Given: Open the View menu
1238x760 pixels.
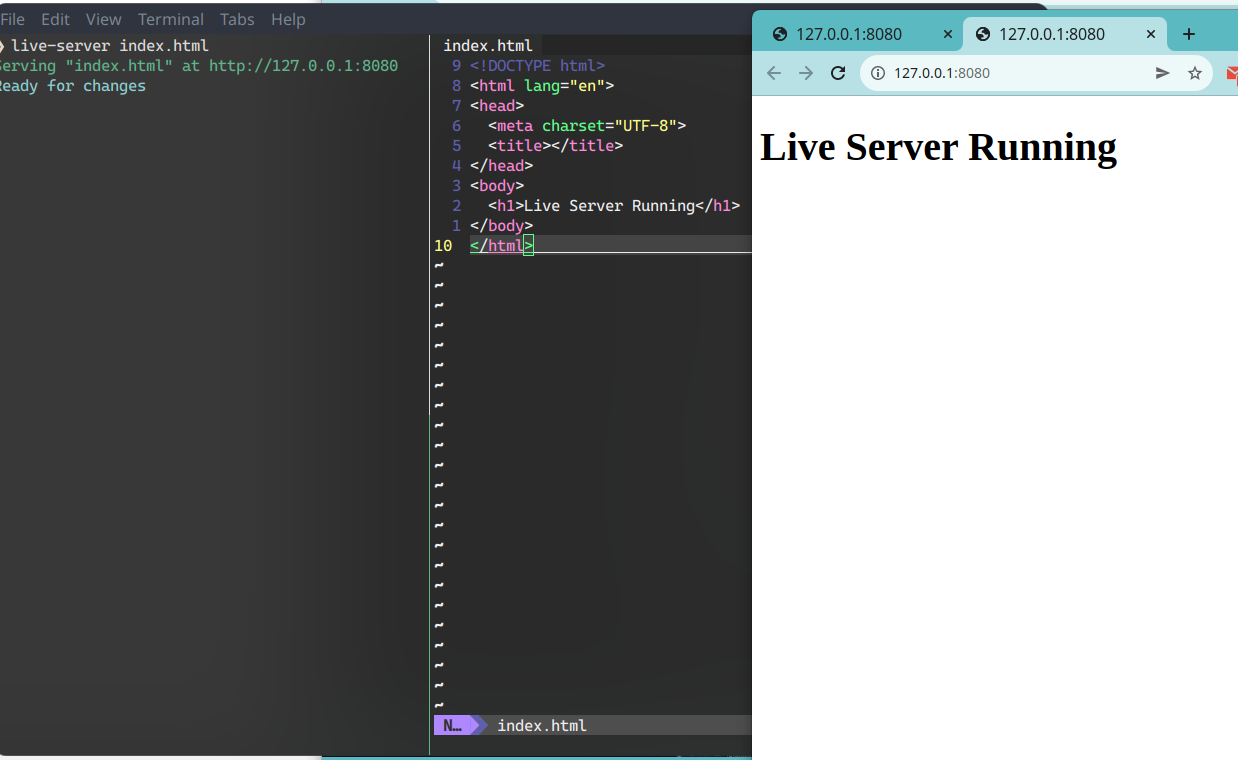Looking at the screenshot, I should 103,19.
